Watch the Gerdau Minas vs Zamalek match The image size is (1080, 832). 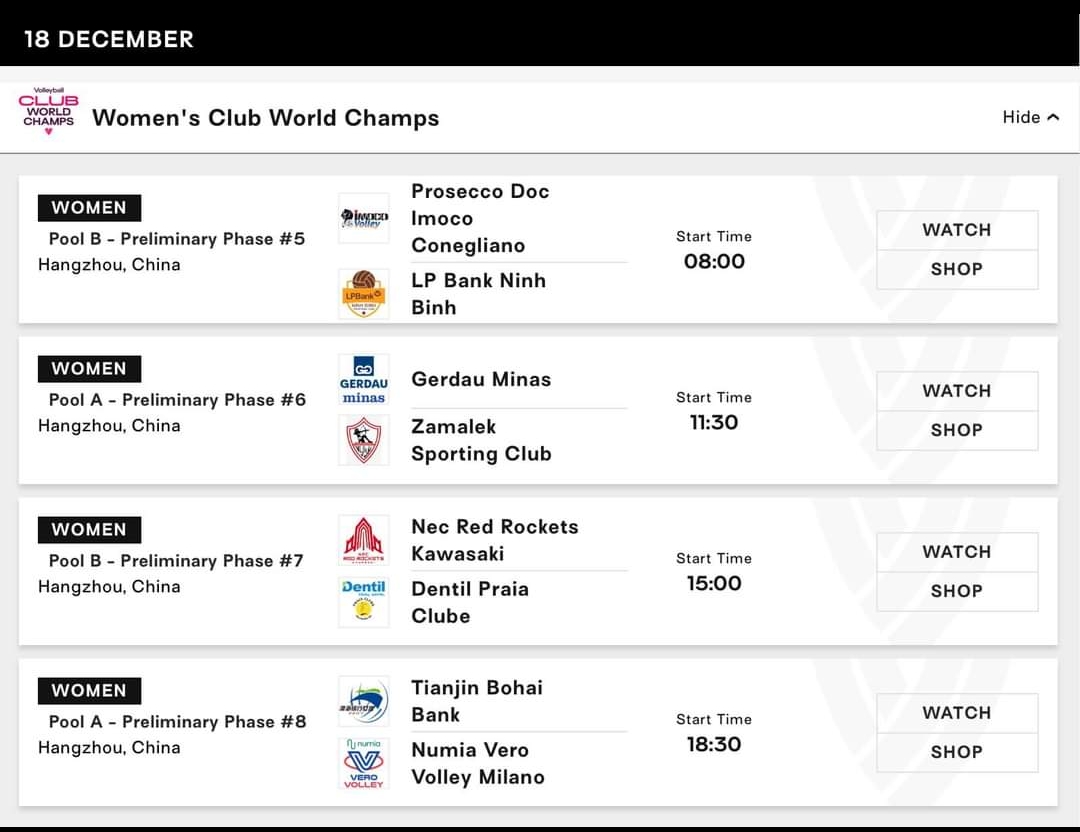click(957, 391)
